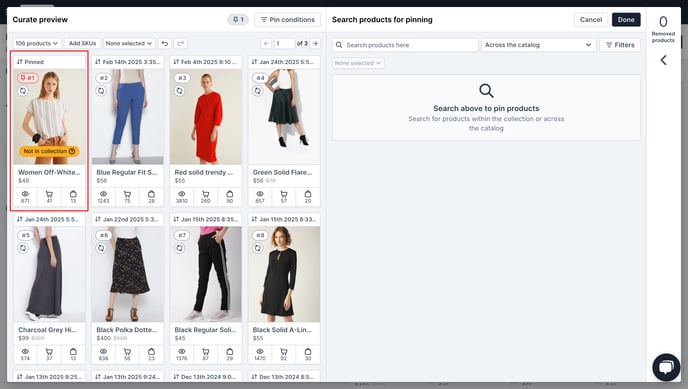This screenshot has height=389, width=688.
Task: Click position badge #7 on black trousers
Action: [182, 235]
